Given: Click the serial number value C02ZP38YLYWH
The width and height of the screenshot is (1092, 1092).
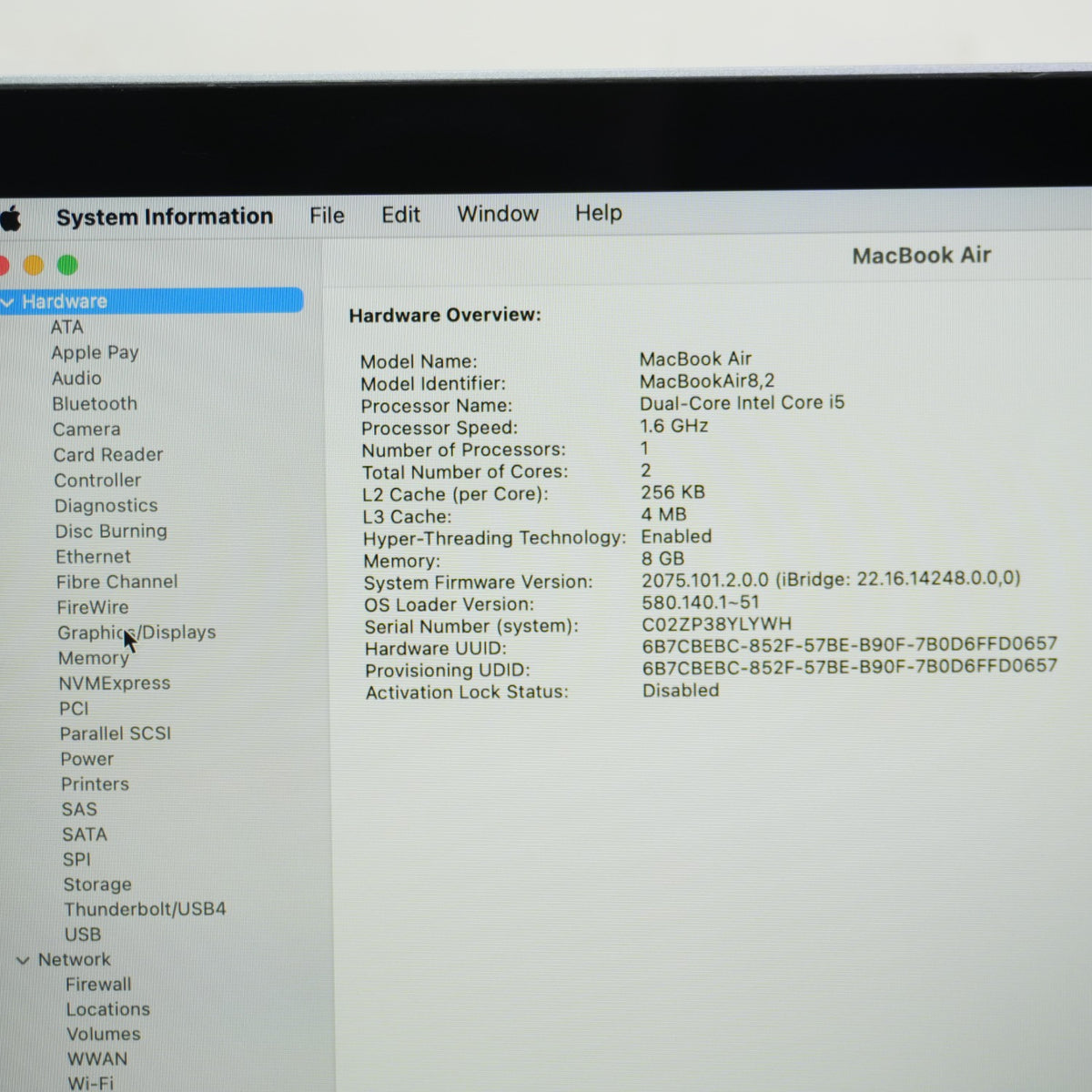Looking at the screenshot, I should (x=717, y=624).
